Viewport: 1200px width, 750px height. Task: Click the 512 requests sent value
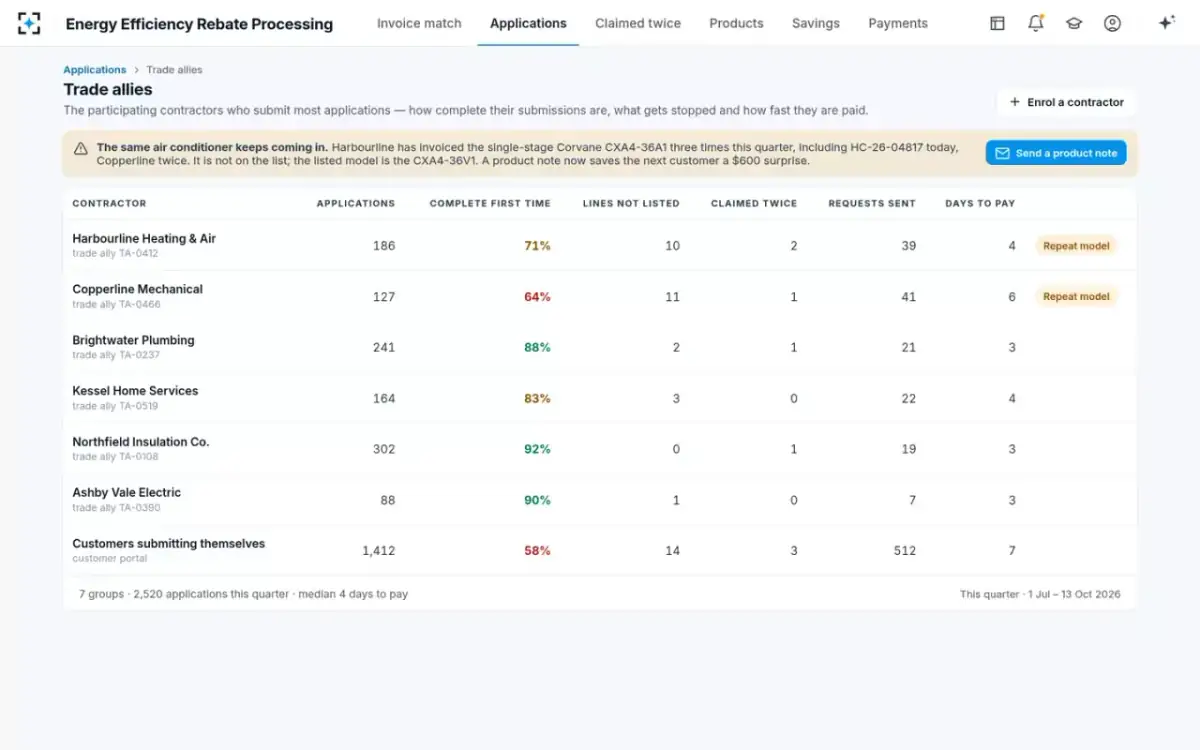[905, 551]
